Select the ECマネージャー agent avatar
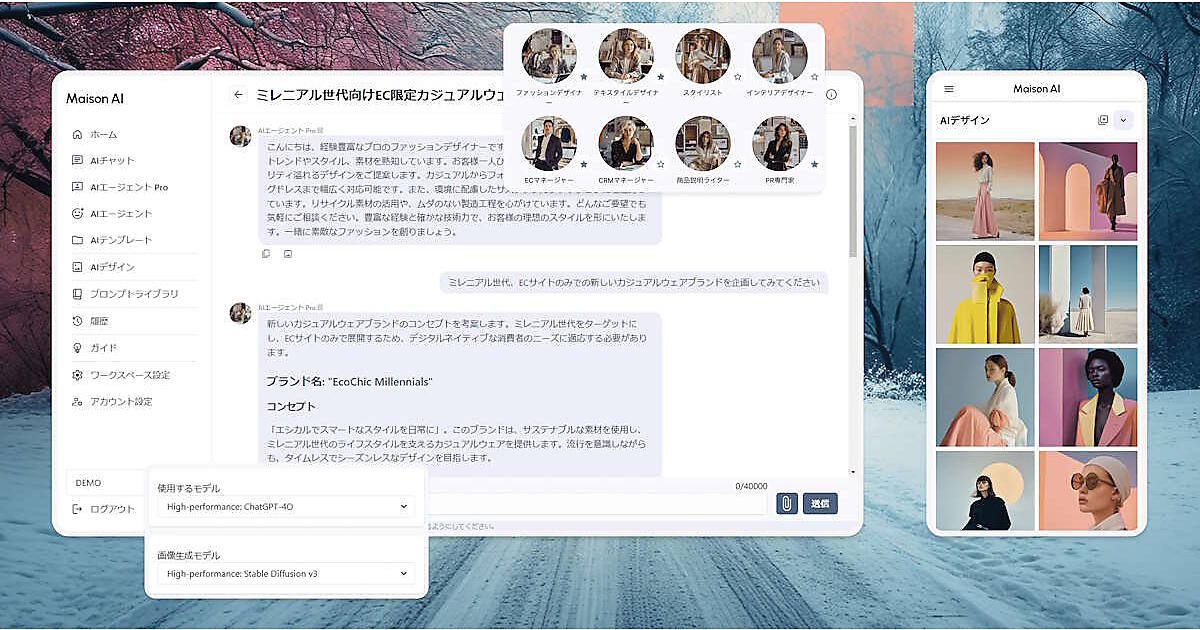The height and width of the screenshot is (630, 1200). (x=549, y=144)
